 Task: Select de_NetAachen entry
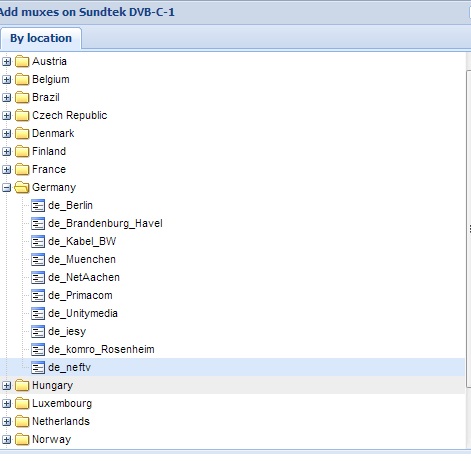(x=84, y=277)
